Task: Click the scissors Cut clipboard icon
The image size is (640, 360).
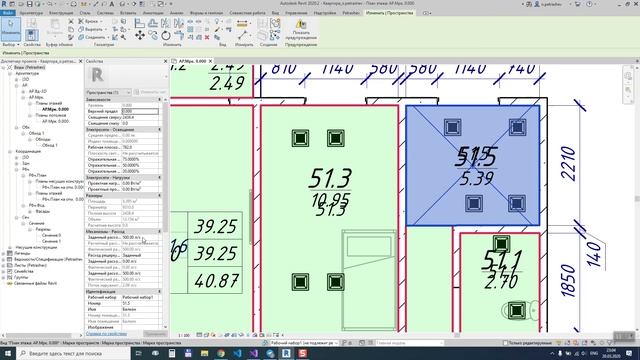Action: (x=71, y=21)
